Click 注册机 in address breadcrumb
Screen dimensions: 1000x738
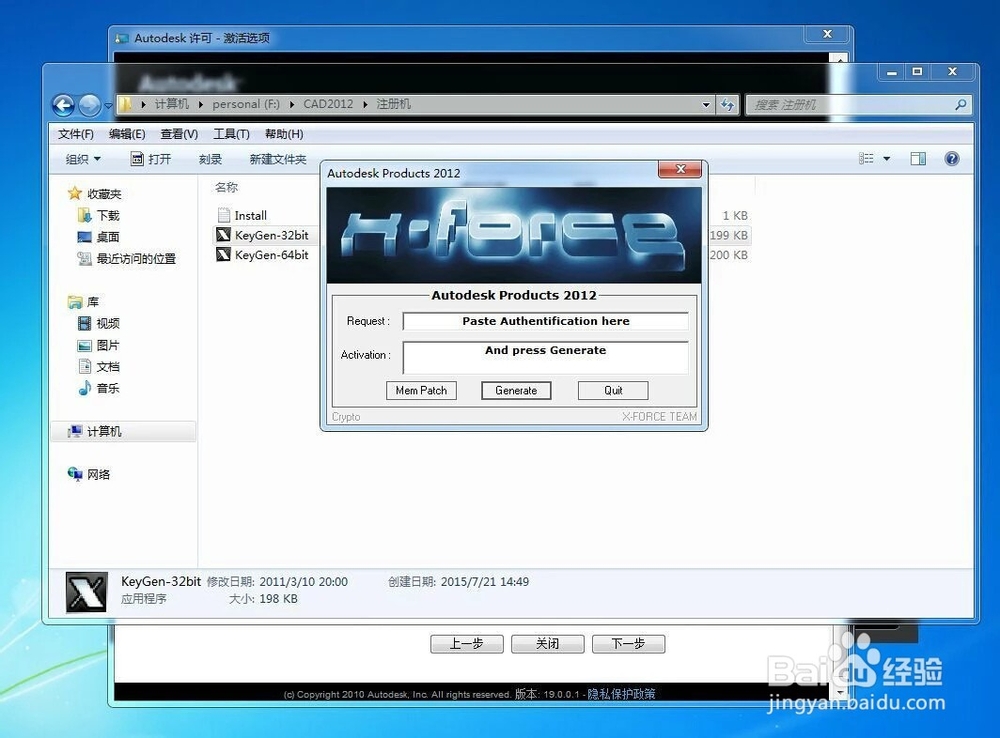coord(393,104)
